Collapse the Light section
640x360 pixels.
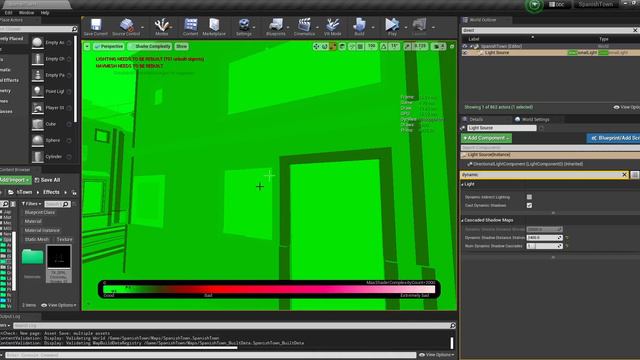[462, 184]
